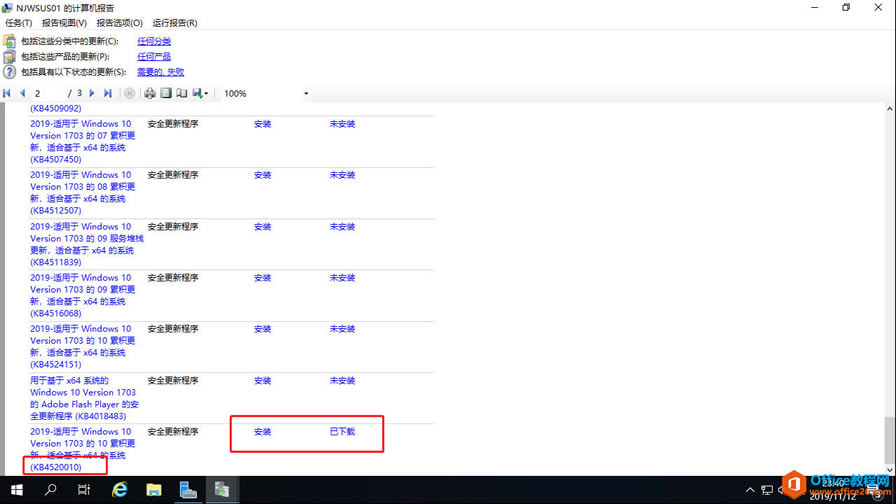Viewport: 896px width, 504px height.
Task: Toggle print layout view
Action: [166, 93]
